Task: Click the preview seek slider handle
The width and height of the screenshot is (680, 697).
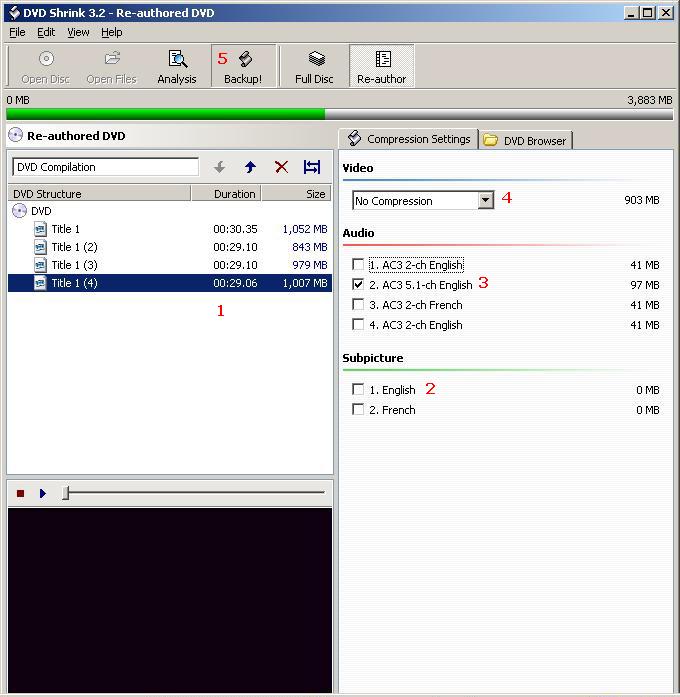Action: coord(66,493)
